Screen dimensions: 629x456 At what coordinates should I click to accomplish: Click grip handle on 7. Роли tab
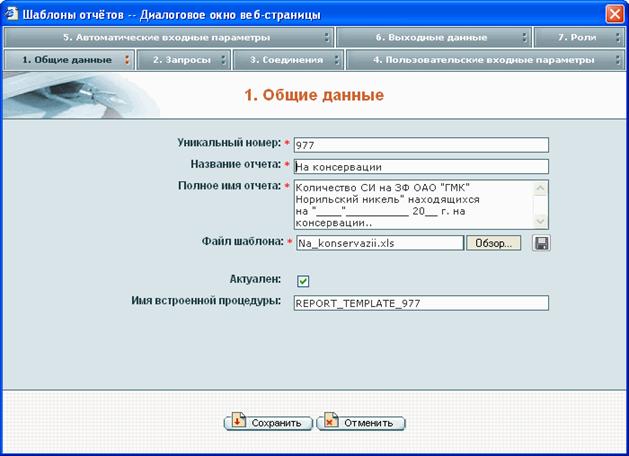tap(618, 37)
